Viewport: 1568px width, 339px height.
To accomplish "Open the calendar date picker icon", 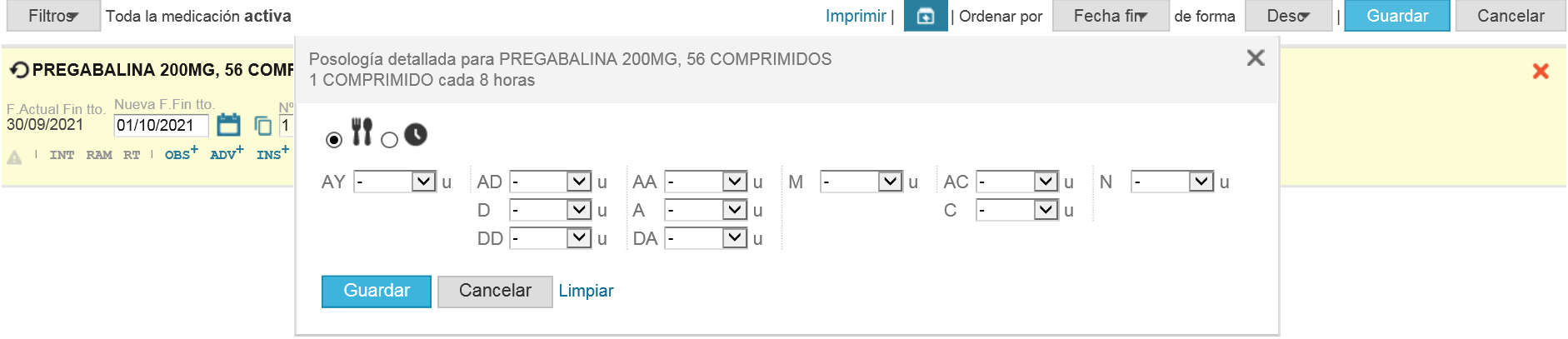I will (228, 125).
